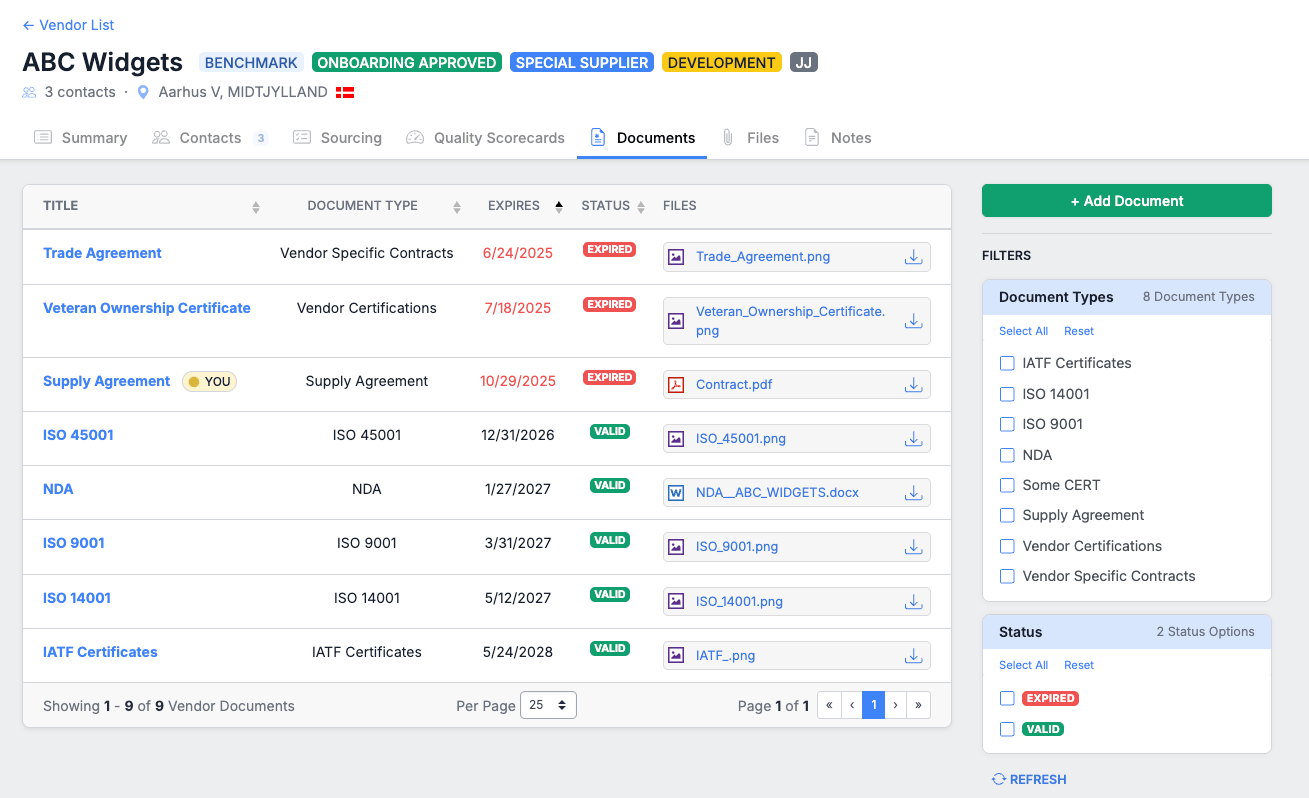Click the PDF icon next to Contract.pdf
The height and width of the screenshot is (798, 1309).
(678, 384)
